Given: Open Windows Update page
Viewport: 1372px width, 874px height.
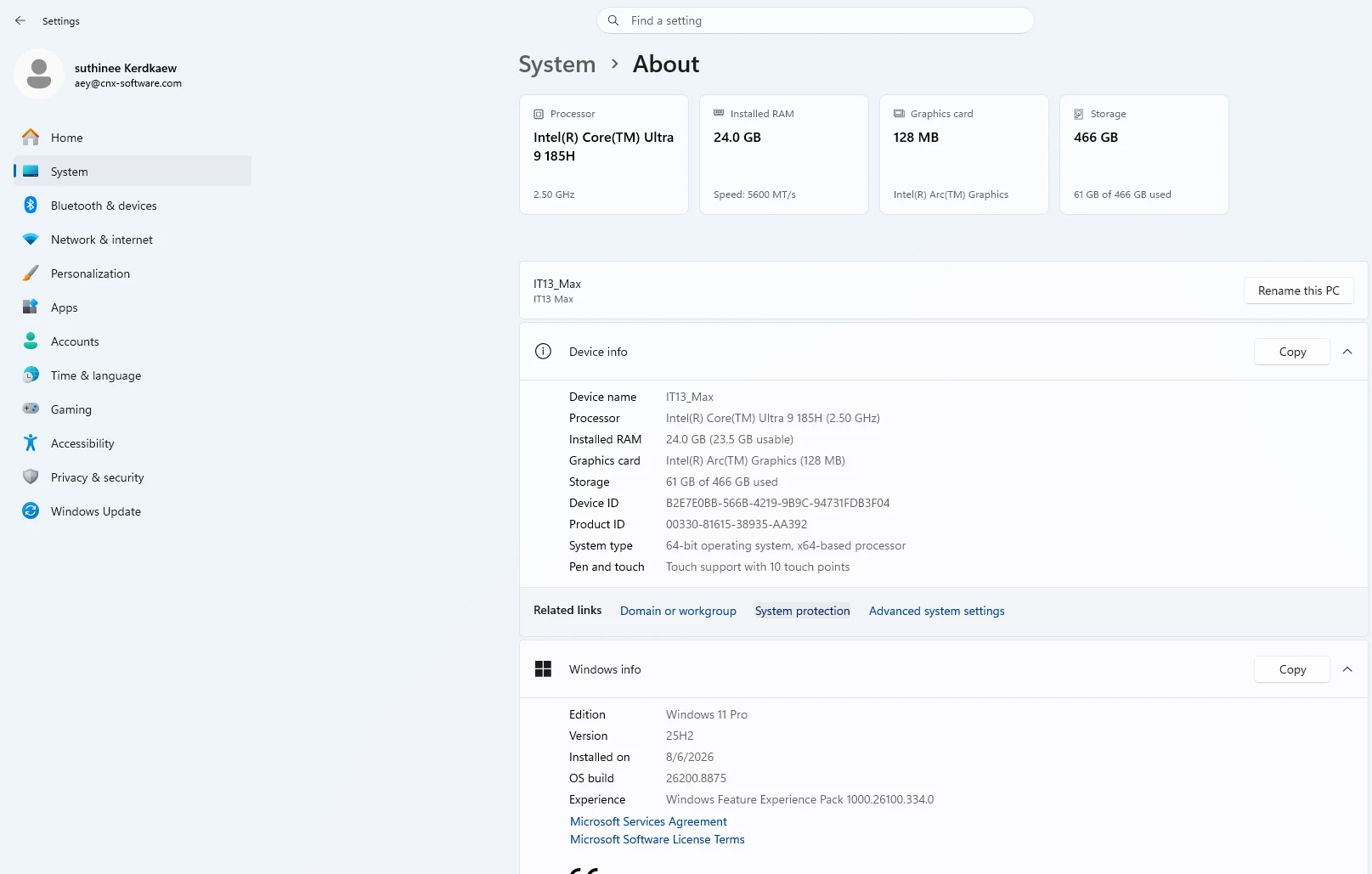Looking at the screenshot, I should point(133,511).
